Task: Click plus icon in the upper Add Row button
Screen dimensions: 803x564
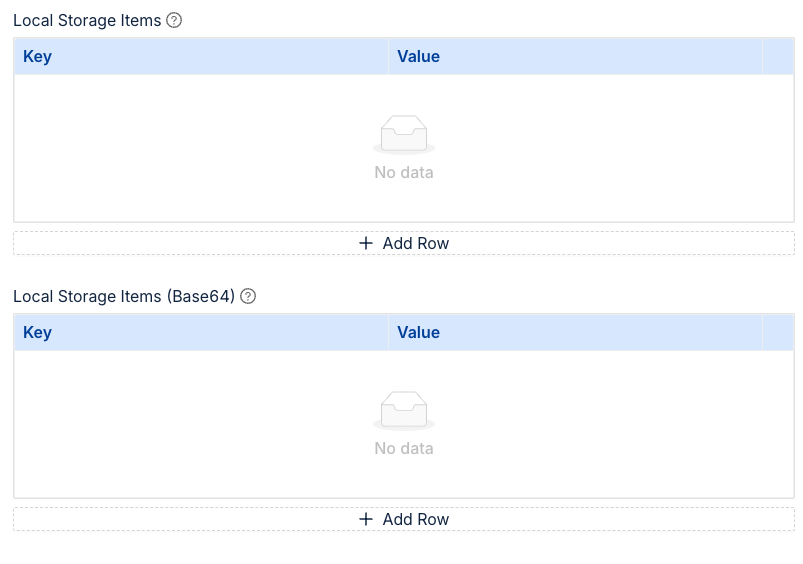Action: (x=366, y=243)
